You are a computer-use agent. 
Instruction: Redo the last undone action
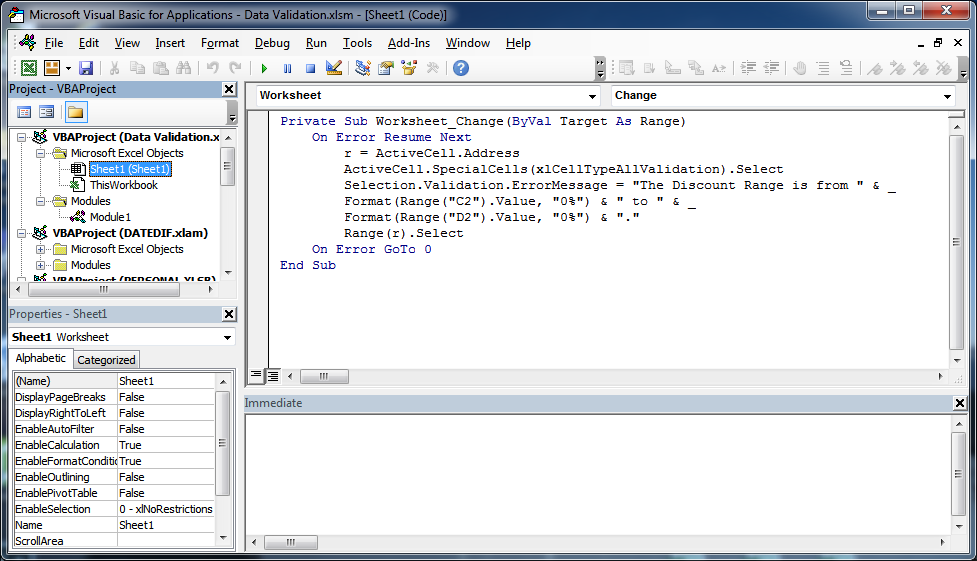tap(236, 68)
